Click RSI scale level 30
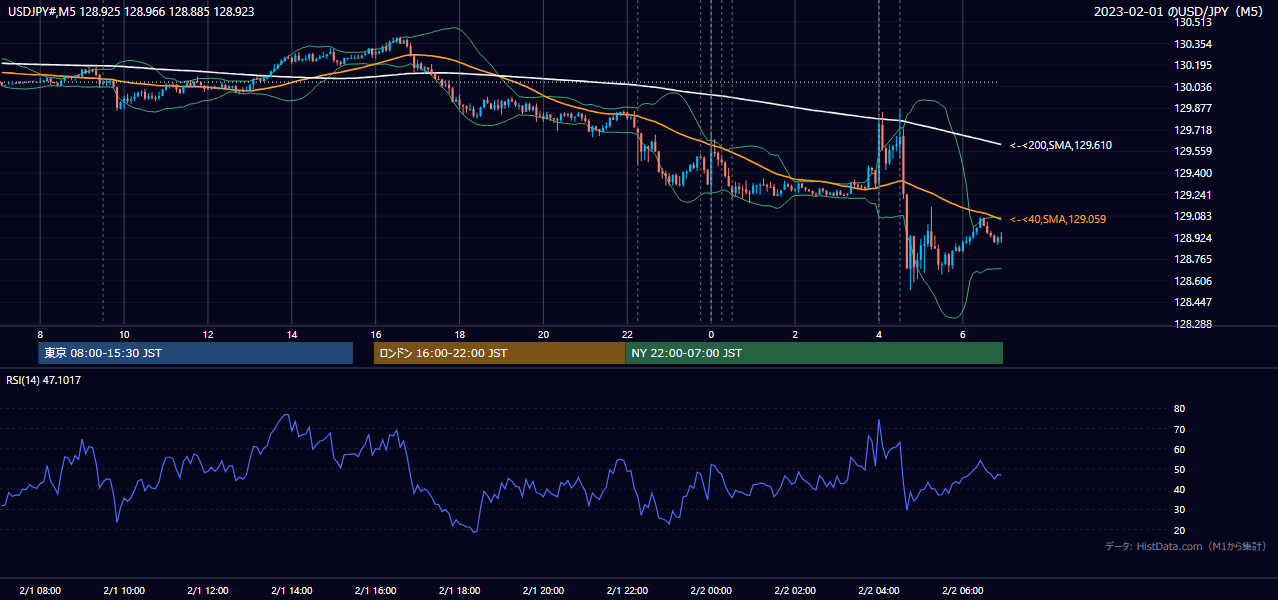 (1179, 509)
